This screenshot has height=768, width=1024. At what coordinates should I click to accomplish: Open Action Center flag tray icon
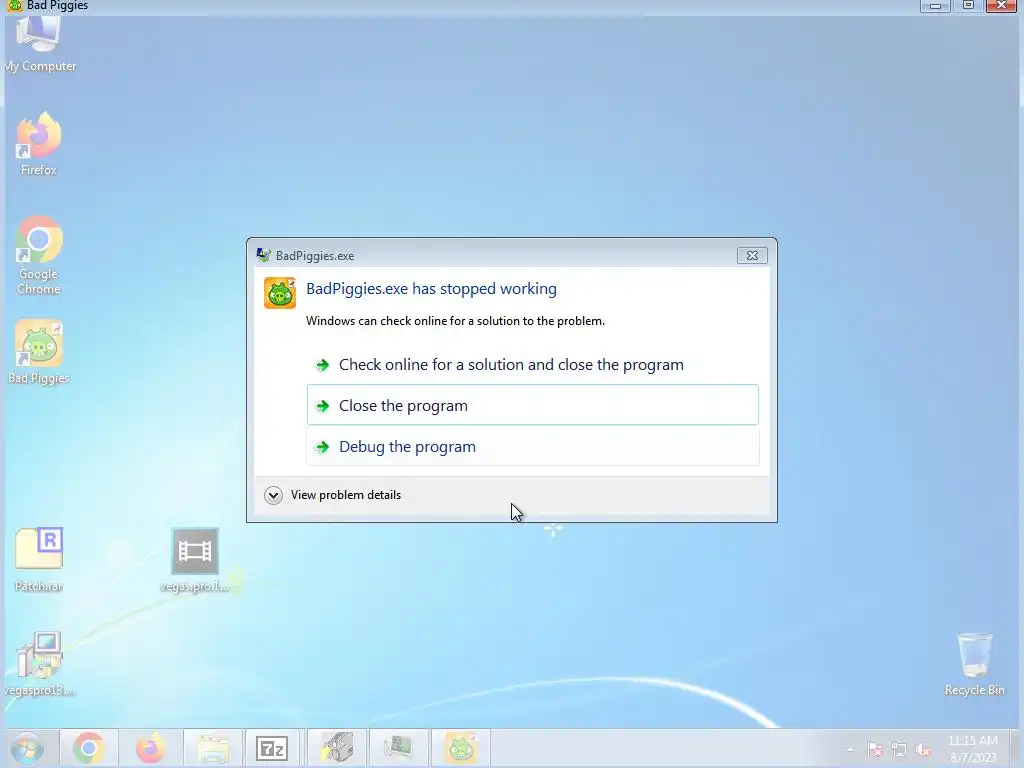[x=874, y=749]
